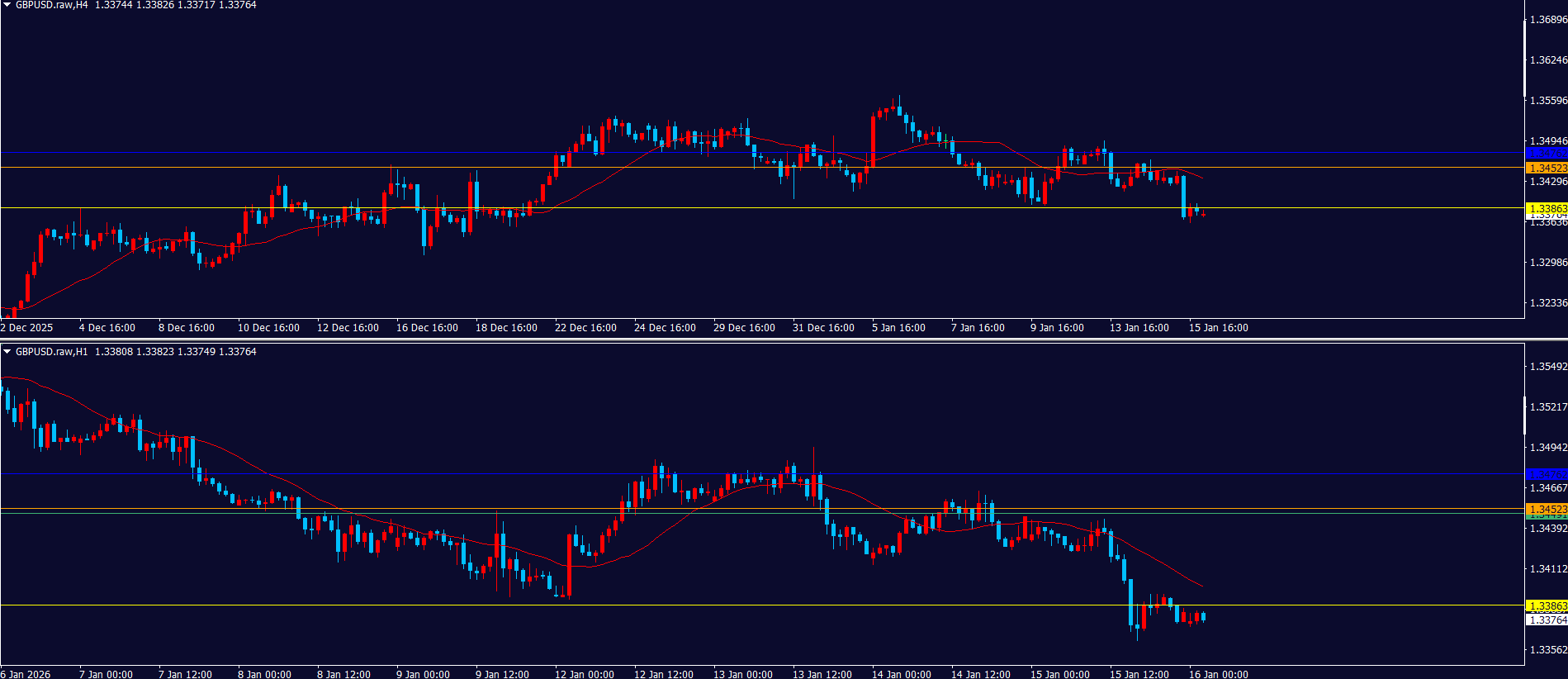This screenshot has height=679, width=1568.
Task: Click the GBPUSD.raw,H4 chart title text
Action: point(51,5)
